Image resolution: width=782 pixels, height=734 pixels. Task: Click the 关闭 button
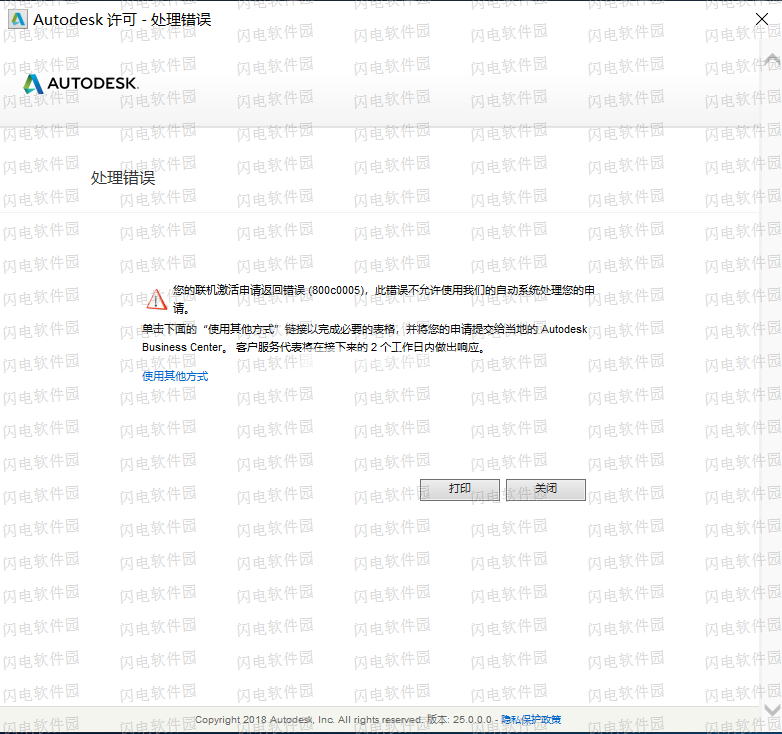tap(546, 490)
